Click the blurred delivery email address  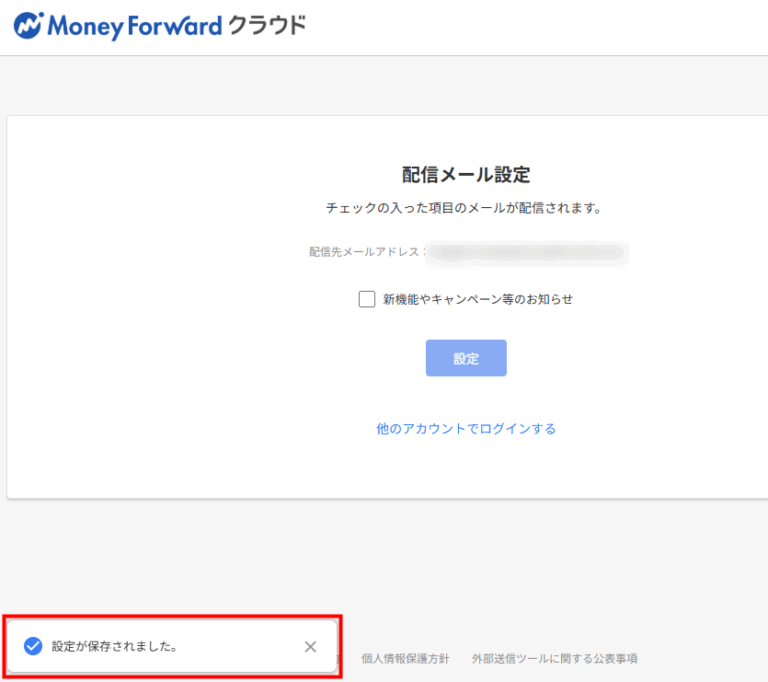[527, 252]
